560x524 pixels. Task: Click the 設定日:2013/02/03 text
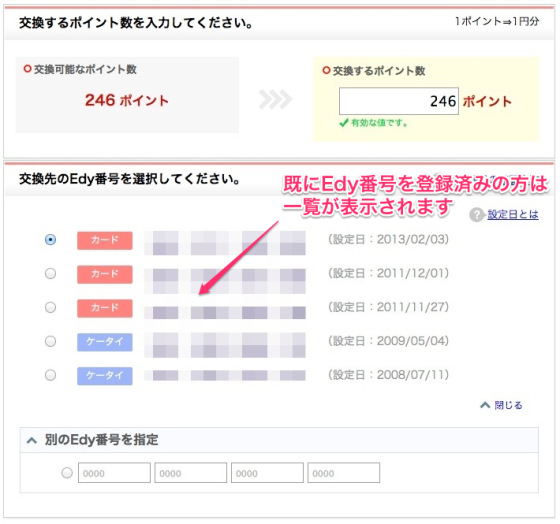(x=389, y=239)
